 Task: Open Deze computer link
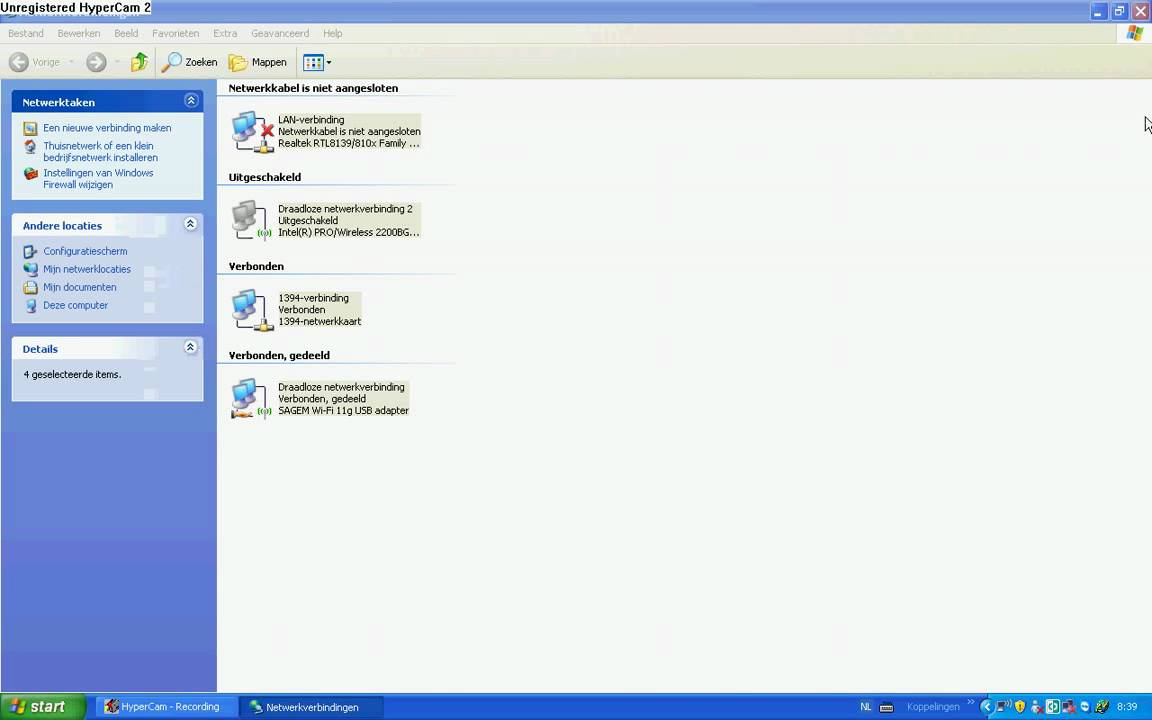click(75, 305)
